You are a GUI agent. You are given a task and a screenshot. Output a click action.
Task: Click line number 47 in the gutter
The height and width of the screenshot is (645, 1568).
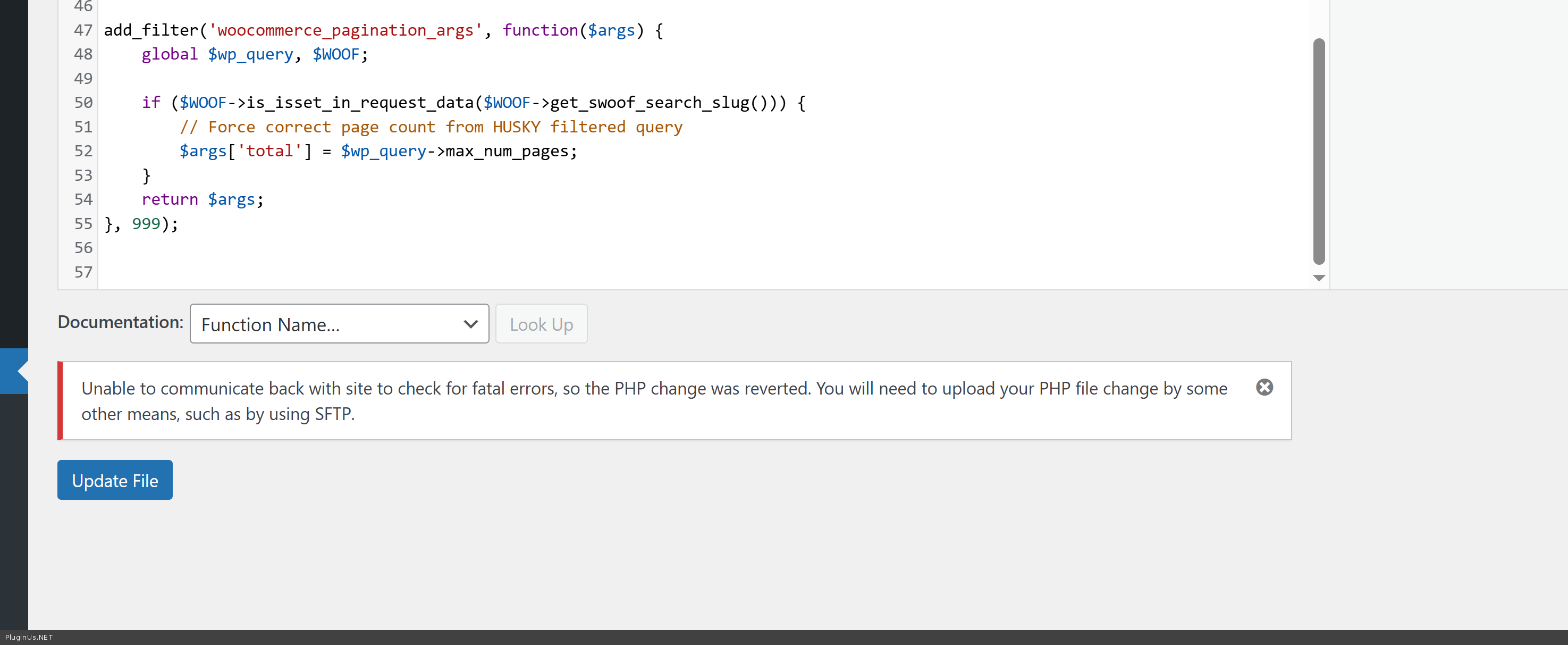click(x=83, y=30)
